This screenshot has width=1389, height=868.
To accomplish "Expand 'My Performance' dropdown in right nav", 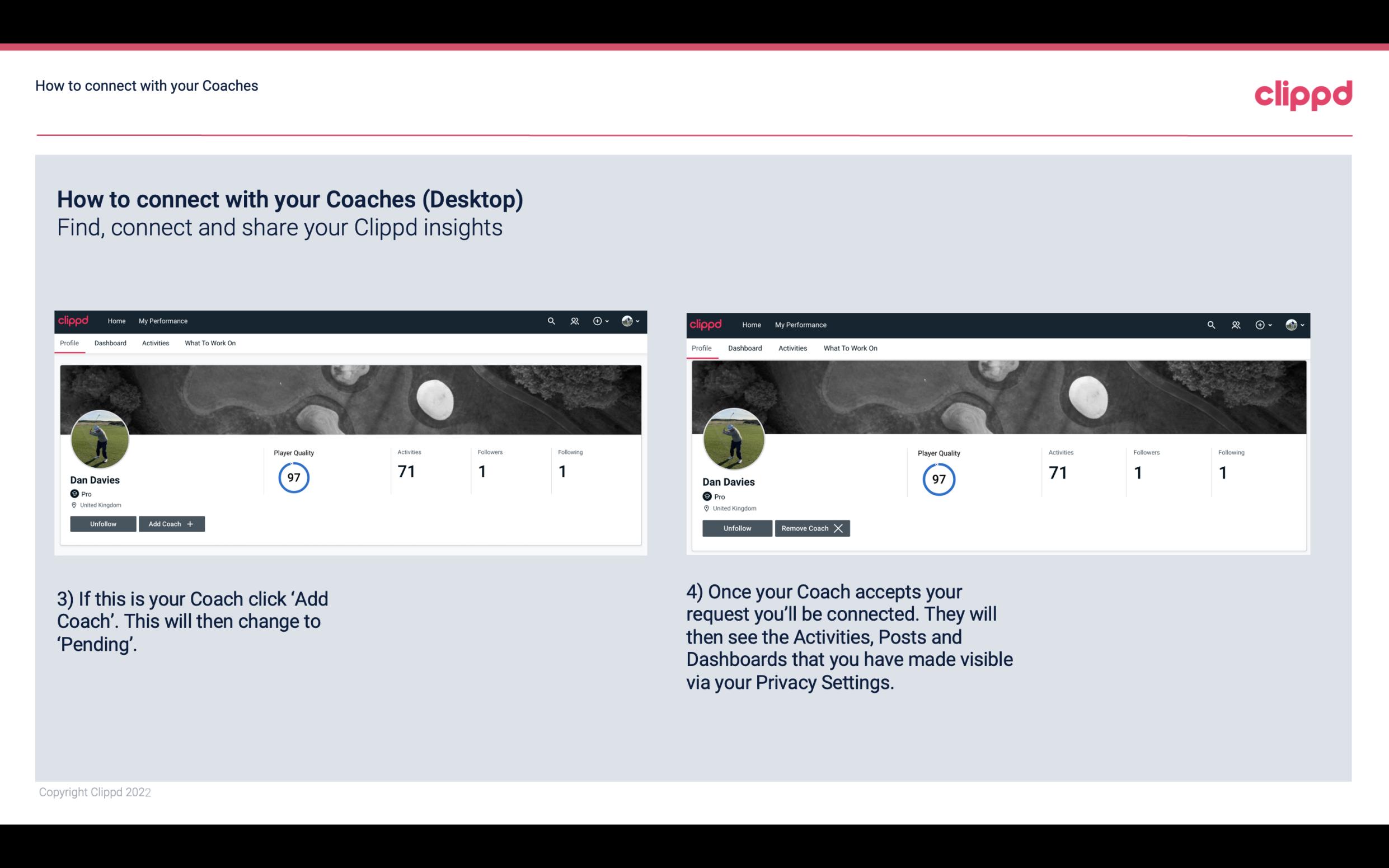I will [x=800, y=324].
